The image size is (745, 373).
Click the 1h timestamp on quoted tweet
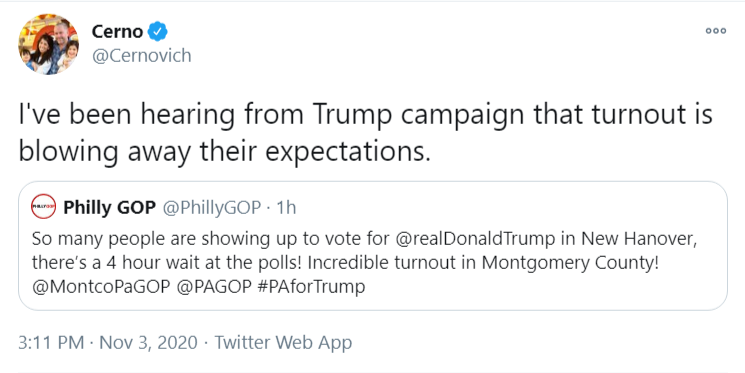(286, 207)
